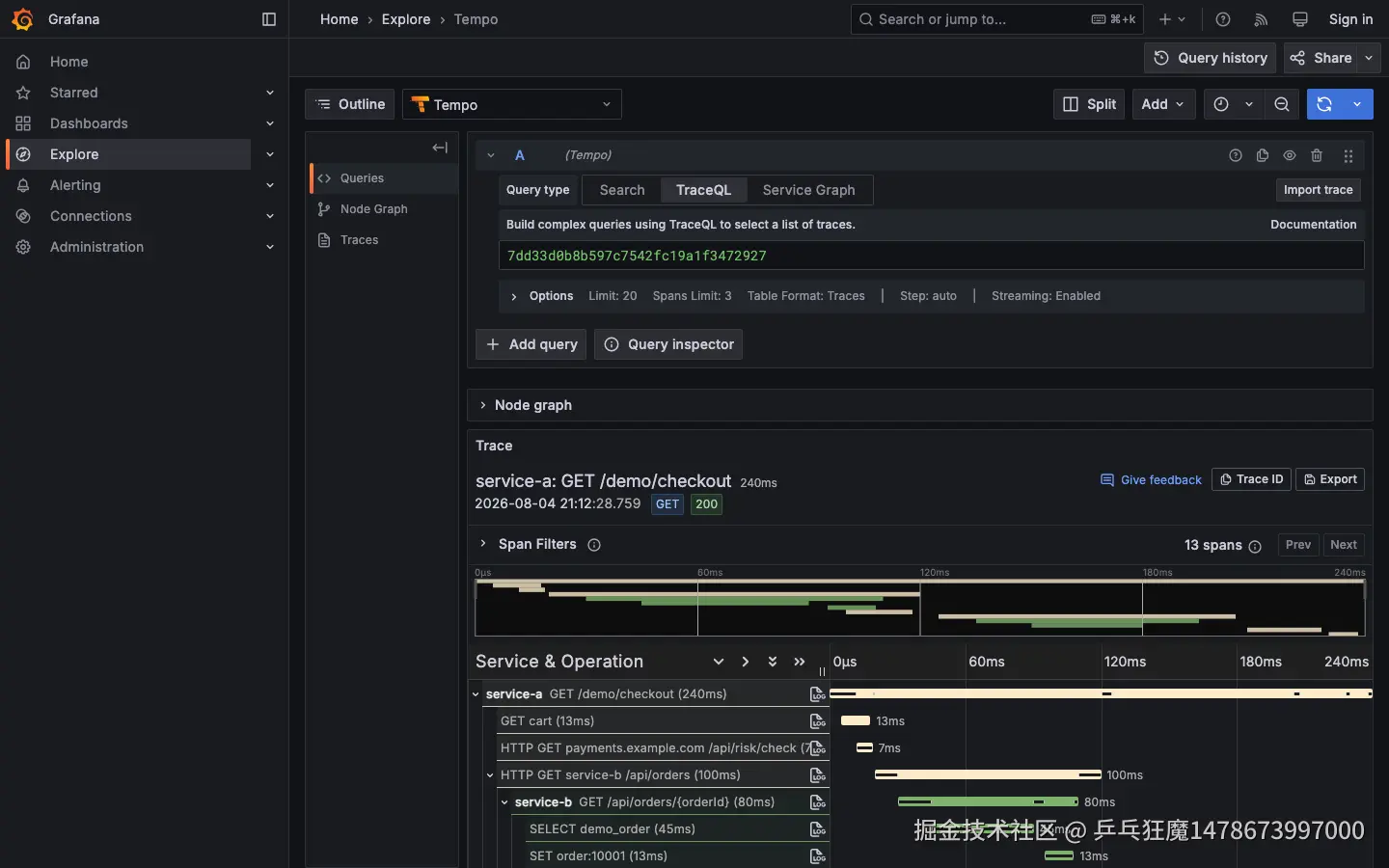Open the help menu icon in the top bar
The width and height of the screenshot is (1389, 868).
tap(1223, 19)
